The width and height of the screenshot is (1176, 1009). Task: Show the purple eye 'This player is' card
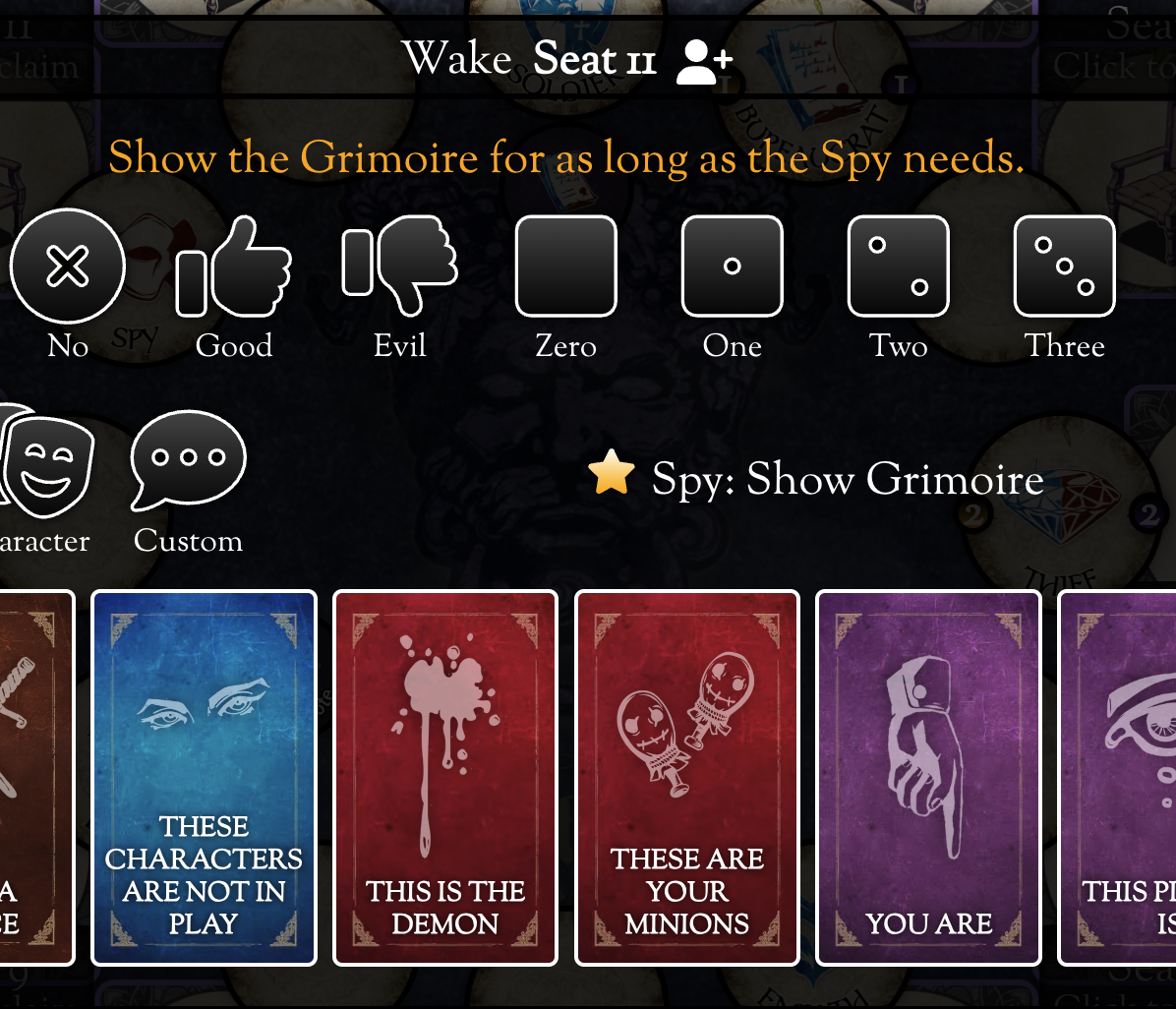click(1117, 778)
